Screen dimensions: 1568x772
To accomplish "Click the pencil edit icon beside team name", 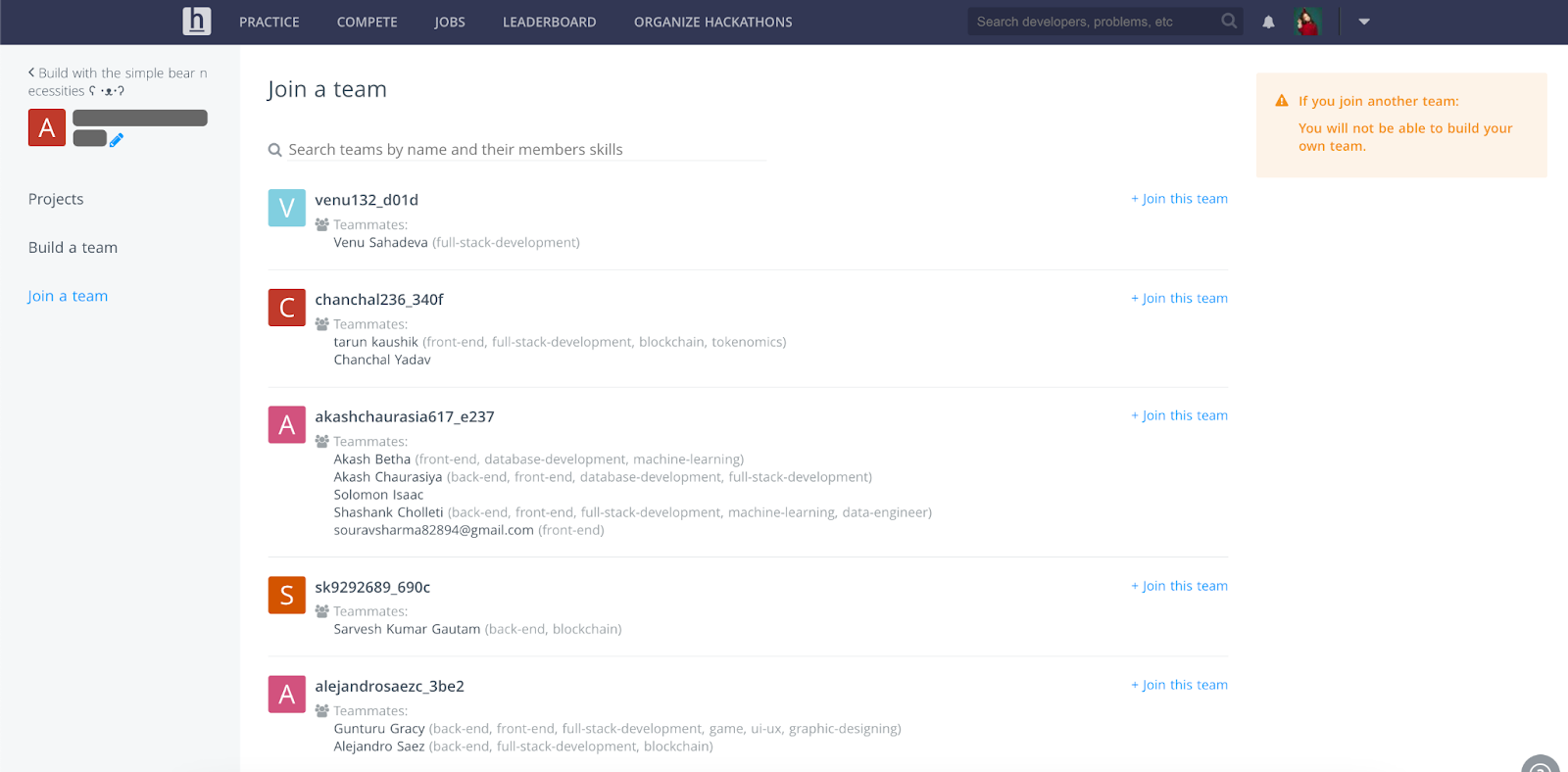I will coord(117,140).
